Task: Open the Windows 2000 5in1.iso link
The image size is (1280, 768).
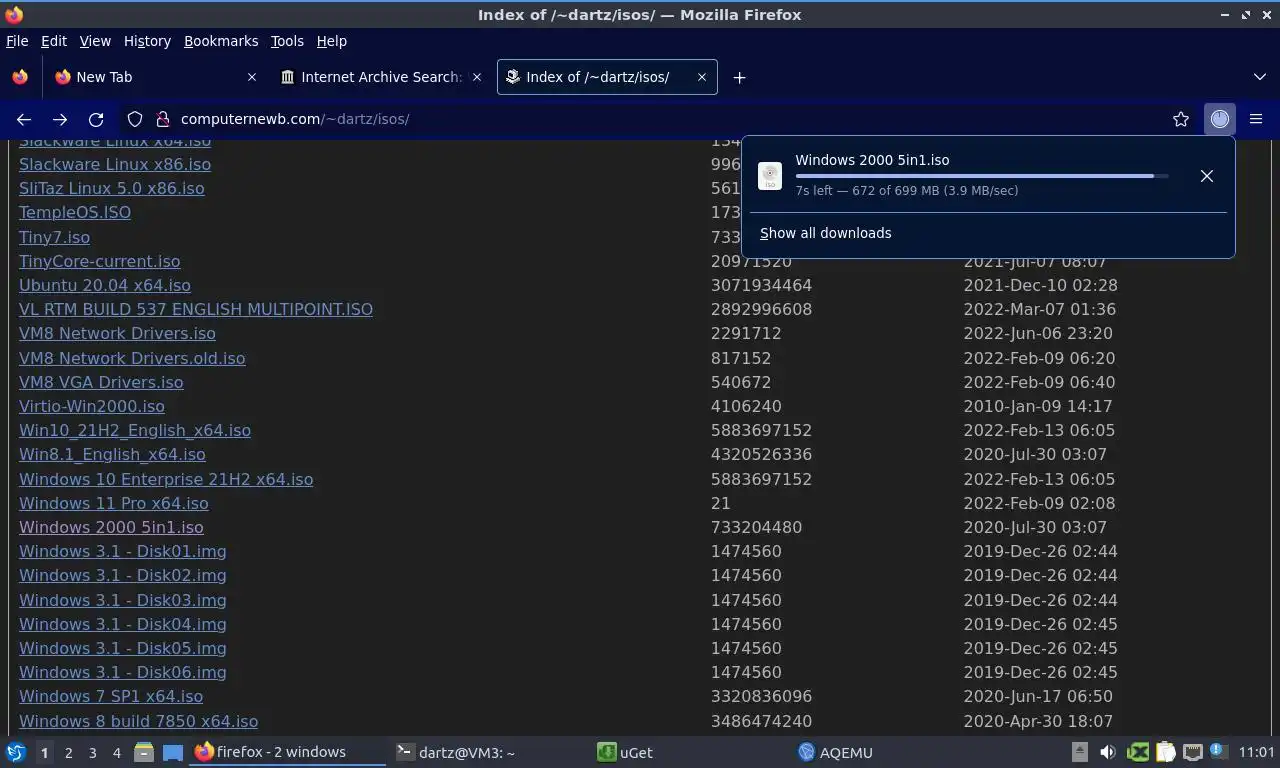Action: click(x=111, y=527)
